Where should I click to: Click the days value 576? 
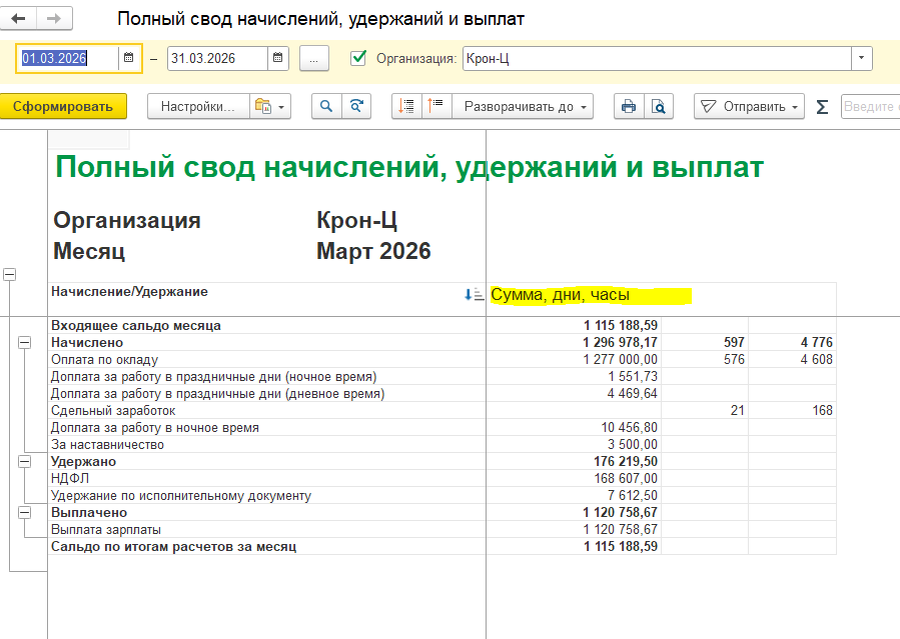click(x=734, y=359)
